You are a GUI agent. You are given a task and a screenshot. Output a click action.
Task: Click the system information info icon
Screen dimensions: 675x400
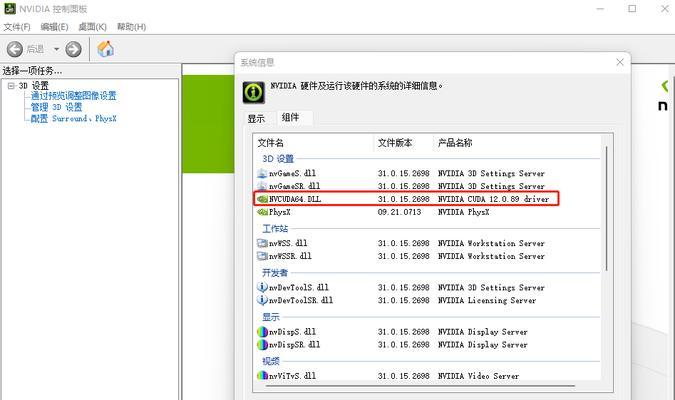[x=254, y=92]
